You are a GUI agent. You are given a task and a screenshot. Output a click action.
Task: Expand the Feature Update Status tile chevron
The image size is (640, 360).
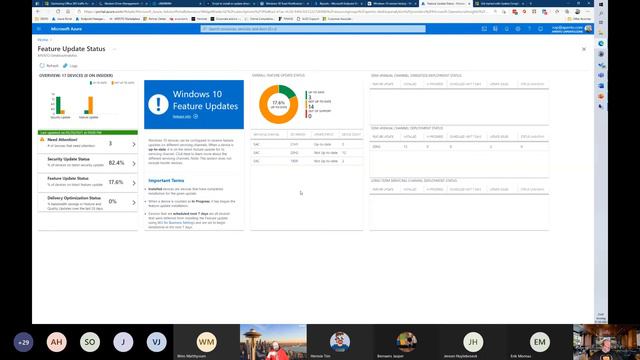pyautogui.click(x=134, y=183)
